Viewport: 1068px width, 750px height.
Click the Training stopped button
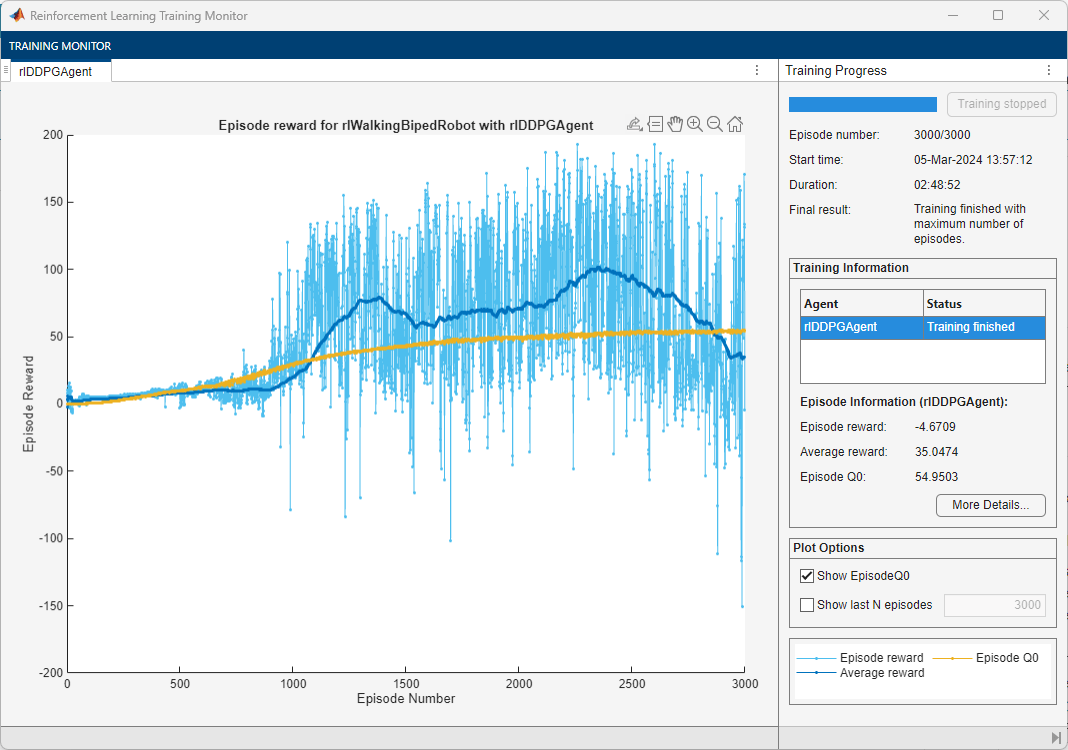tap(1001, 104)
